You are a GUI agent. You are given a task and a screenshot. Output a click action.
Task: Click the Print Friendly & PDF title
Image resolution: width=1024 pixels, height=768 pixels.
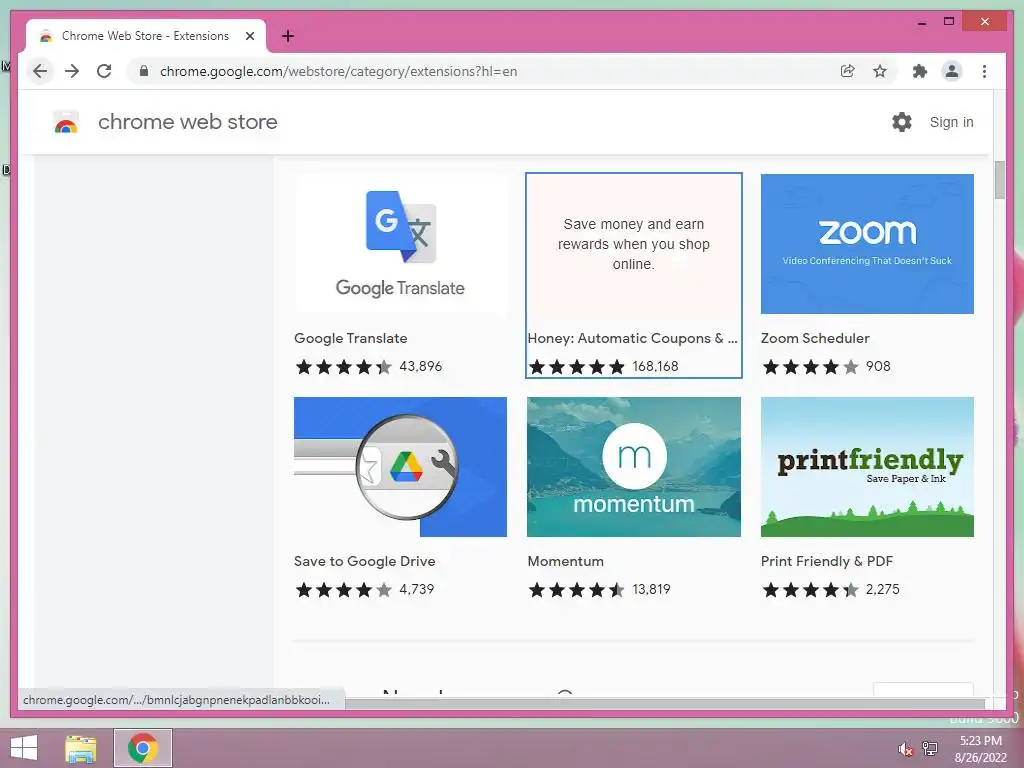click(827, 562)
